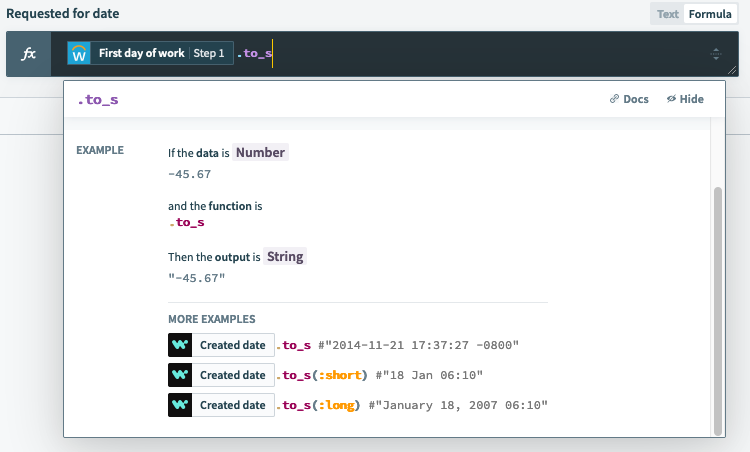Click the .to_s(:short) example formula
The width and height of the screenshot is (750, 452).
322,375
